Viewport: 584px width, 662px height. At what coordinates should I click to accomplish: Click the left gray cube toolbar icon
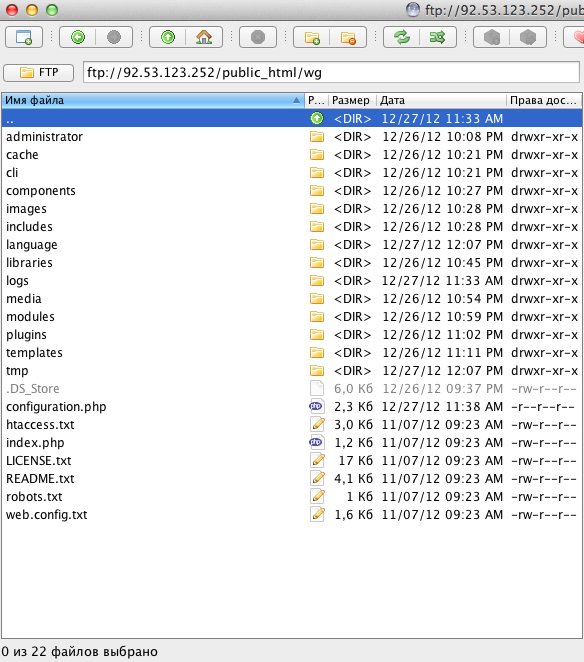pos(492,37)
